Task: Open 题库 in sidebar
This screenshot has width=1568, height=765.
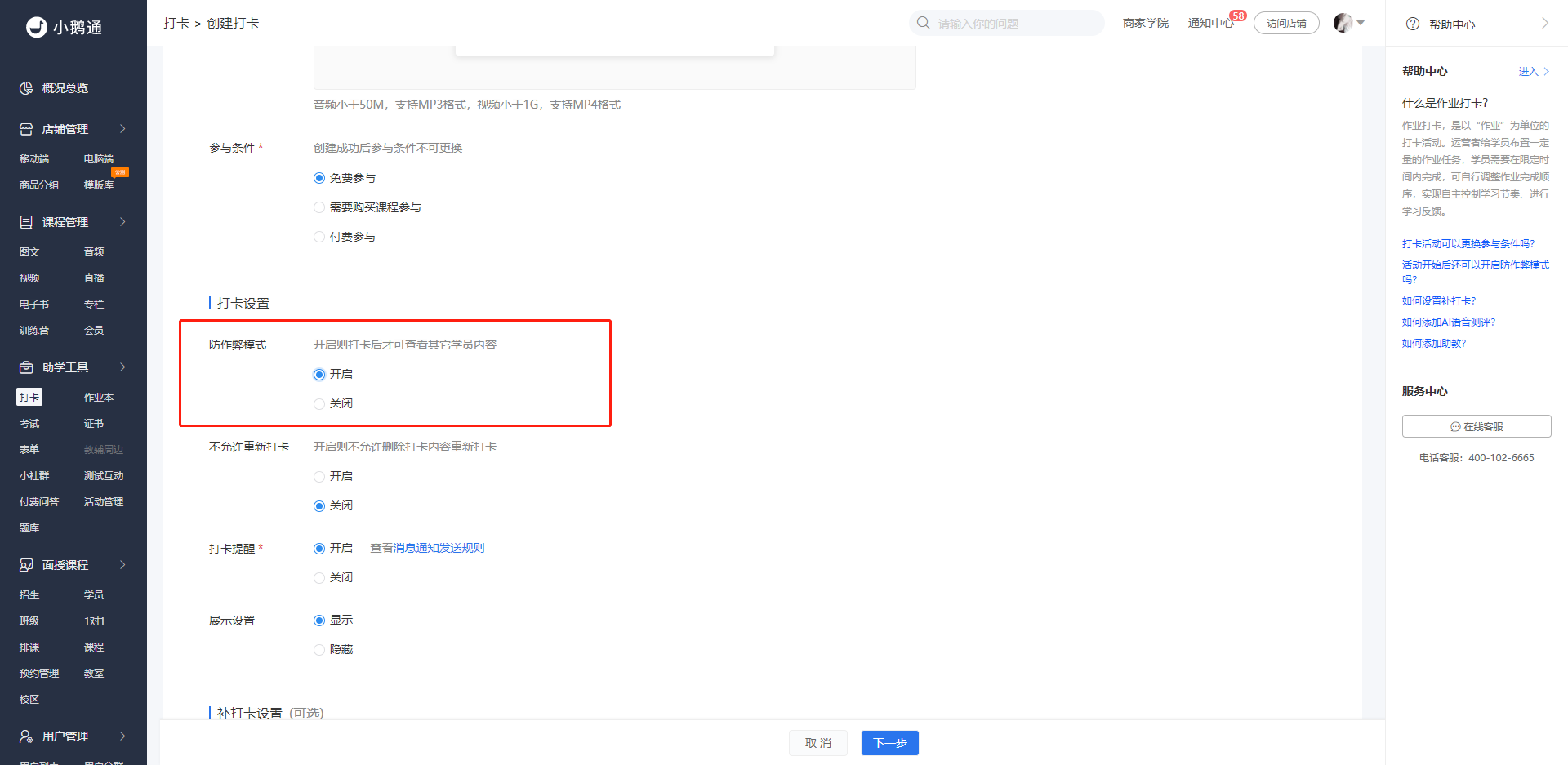Action: click(x=29, y=528)
